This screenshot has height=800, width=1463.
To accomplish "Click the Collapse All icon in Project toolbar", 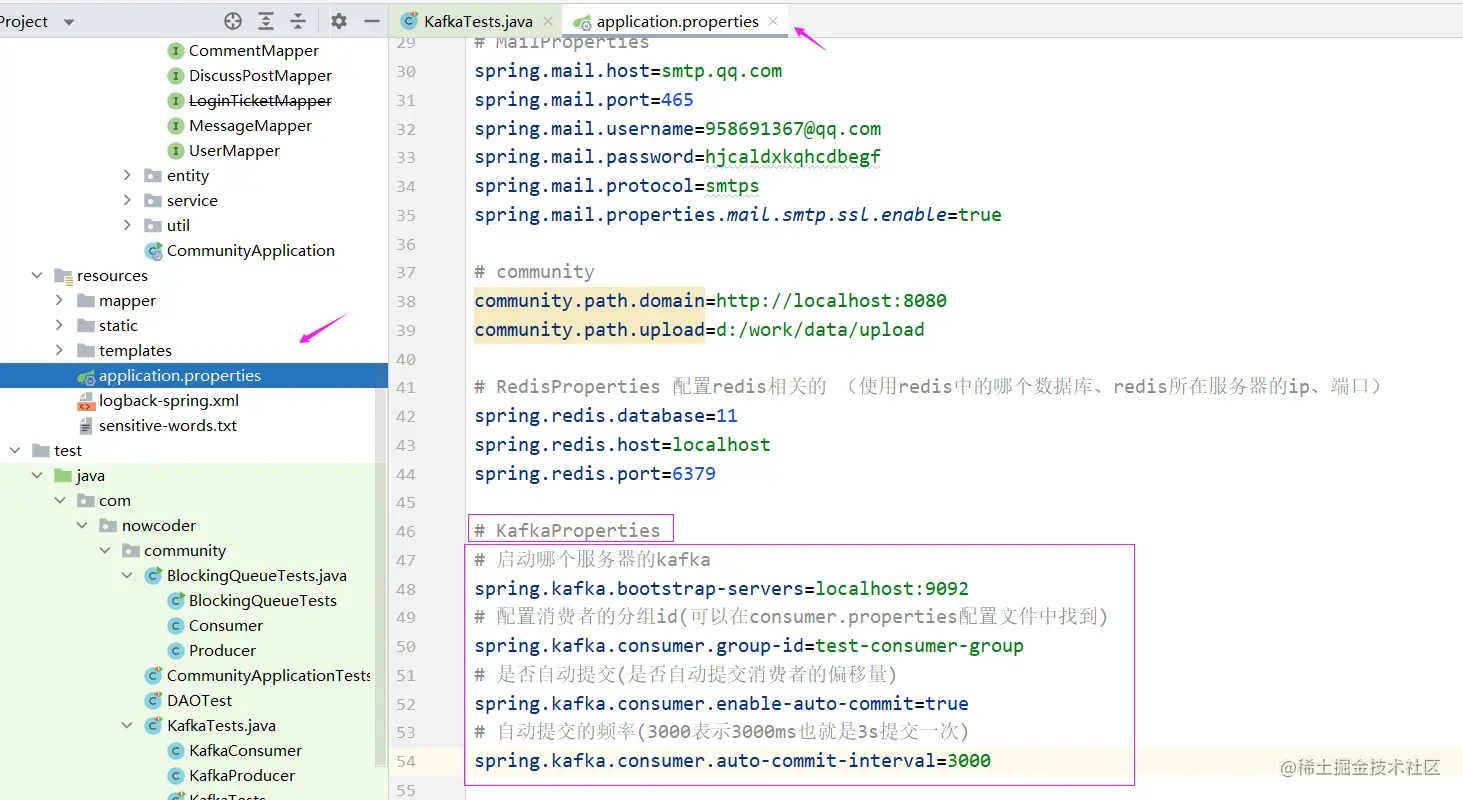I will pyautogui.click(x=298, y=21).
